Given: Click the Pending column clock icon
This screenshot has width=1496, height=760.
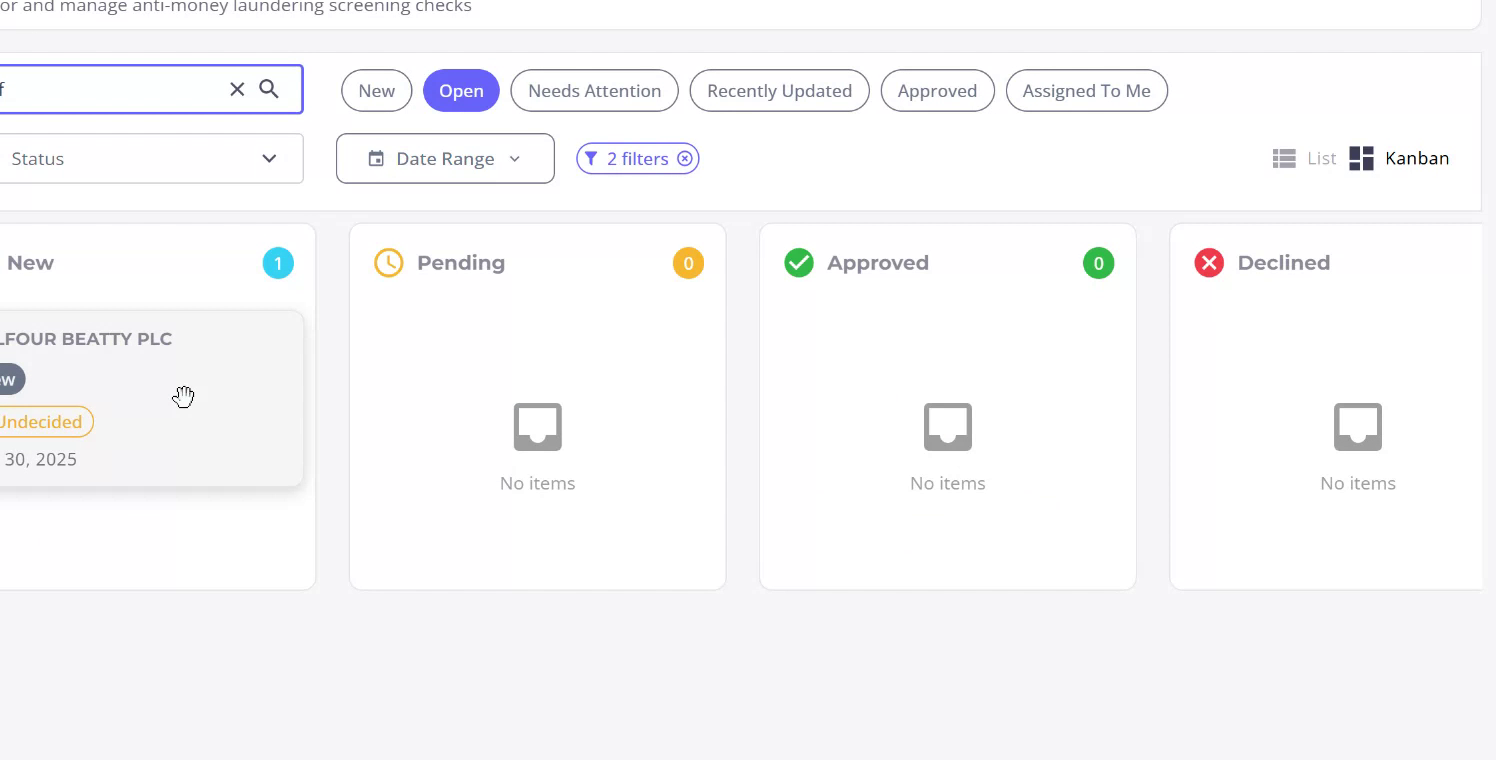Looking at the screenshot, I should click(x=388, y=263).
